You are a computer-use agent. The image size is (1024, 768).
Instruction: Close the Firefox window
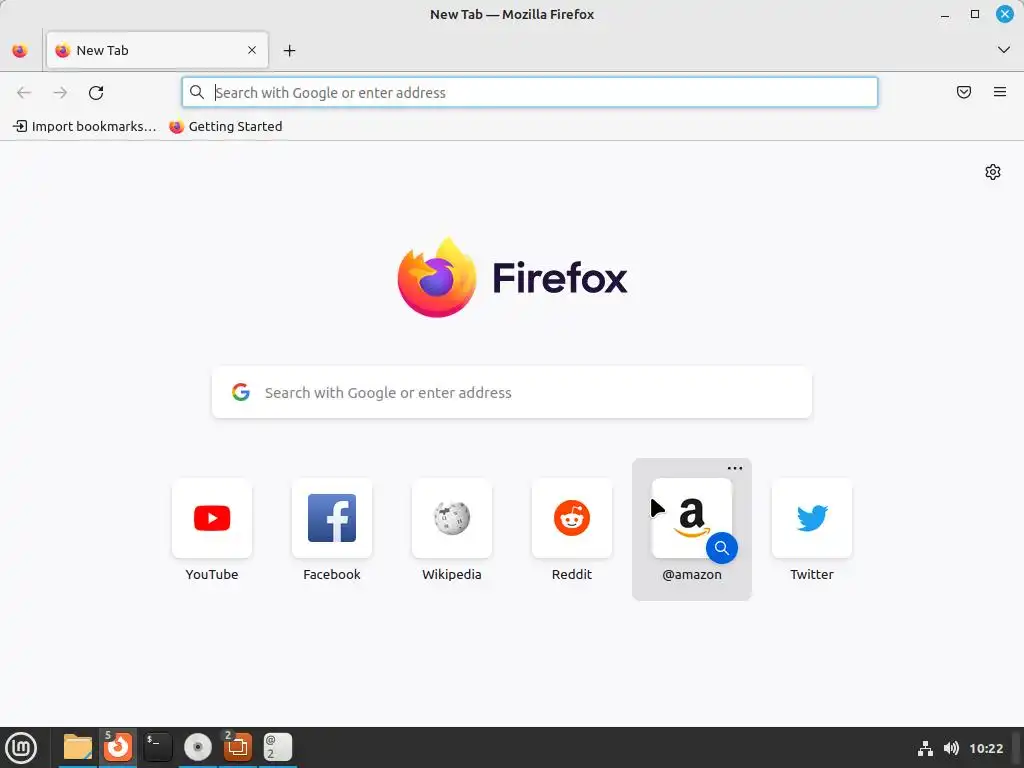(x=1004, y=14)
